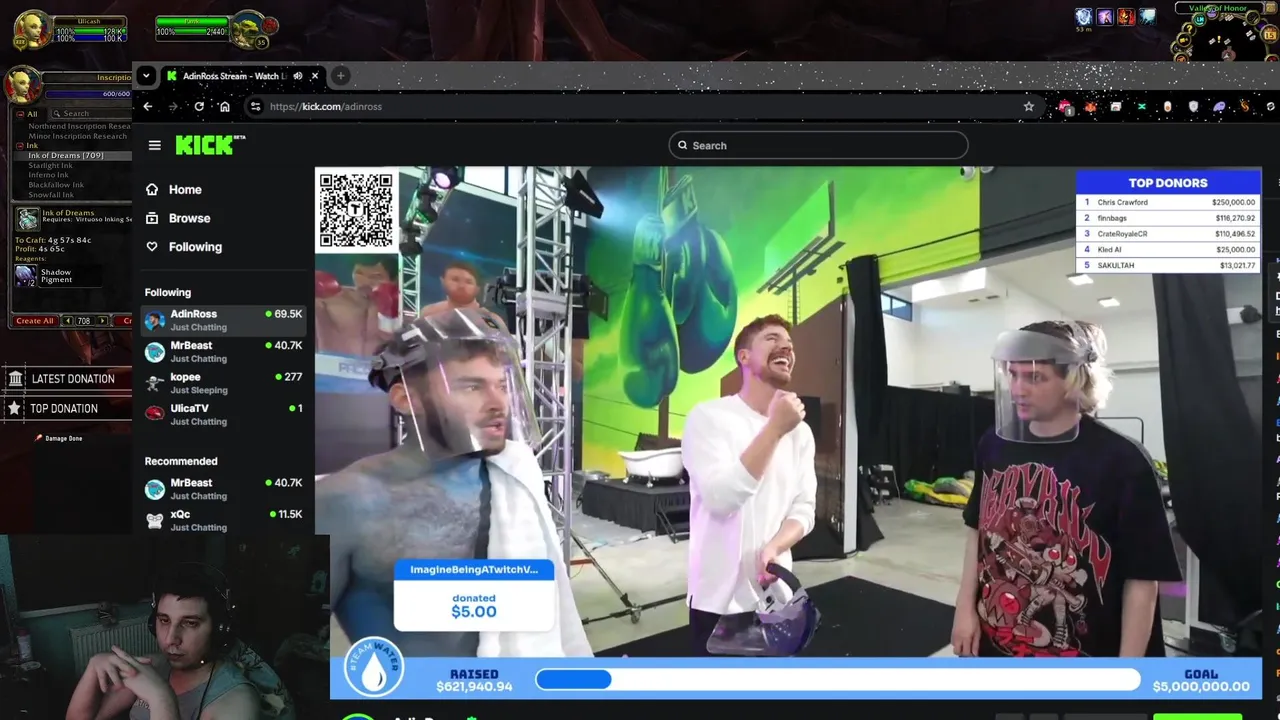Reload the kick.com page
Viewport: 1280px width, 720px height.
(x=199, y=106)
